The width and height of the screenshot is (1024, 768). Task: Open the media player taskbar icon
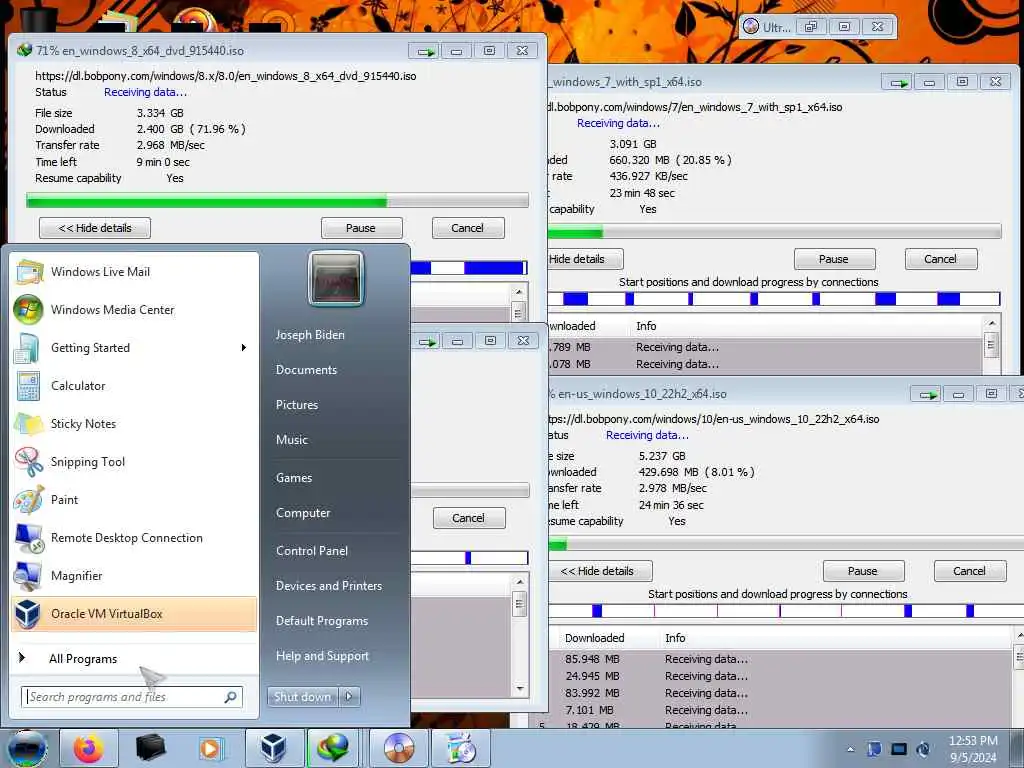click(x=210, y=748)
